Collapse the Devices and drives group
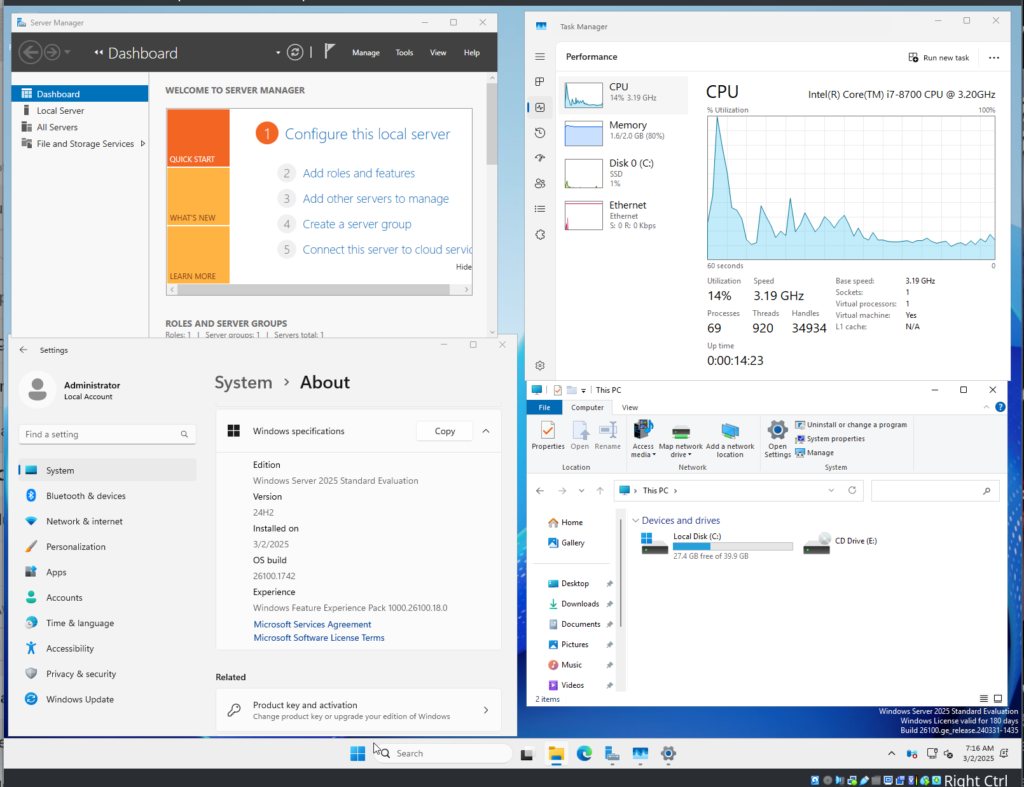Image resolution: width=1024 pixels, height=787 pixels. coord(635,521)
